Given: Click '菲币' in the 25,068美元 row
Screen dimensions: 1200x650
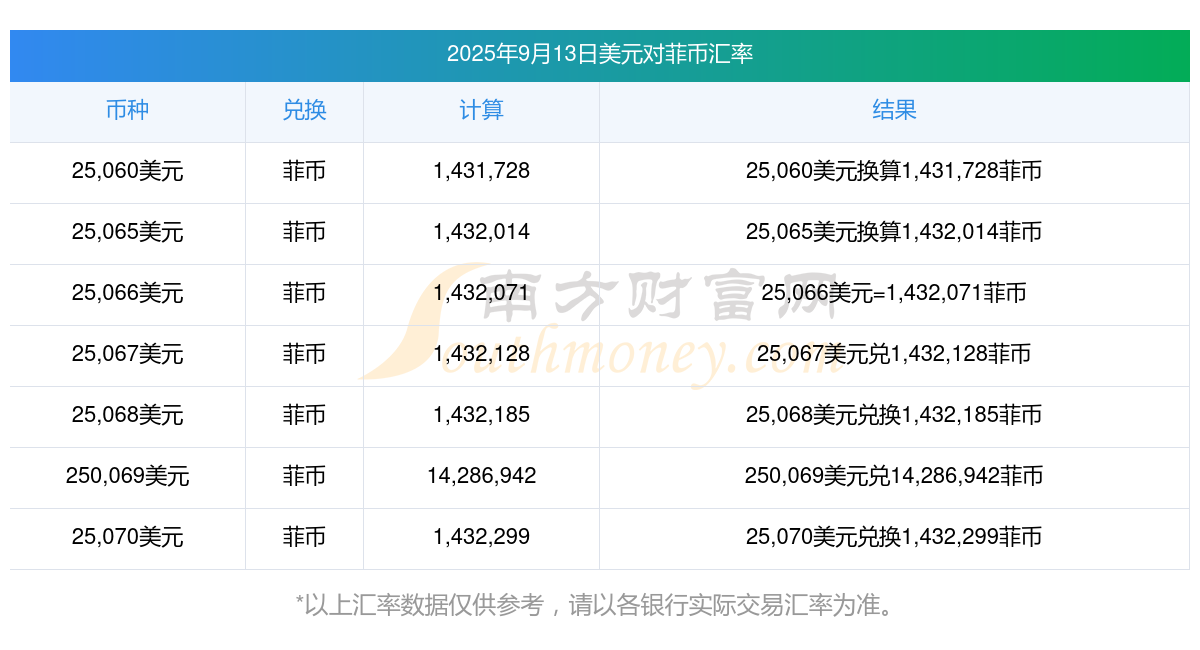Looking at the screenshot, I should pyautogui.click(x=304, y=415).
